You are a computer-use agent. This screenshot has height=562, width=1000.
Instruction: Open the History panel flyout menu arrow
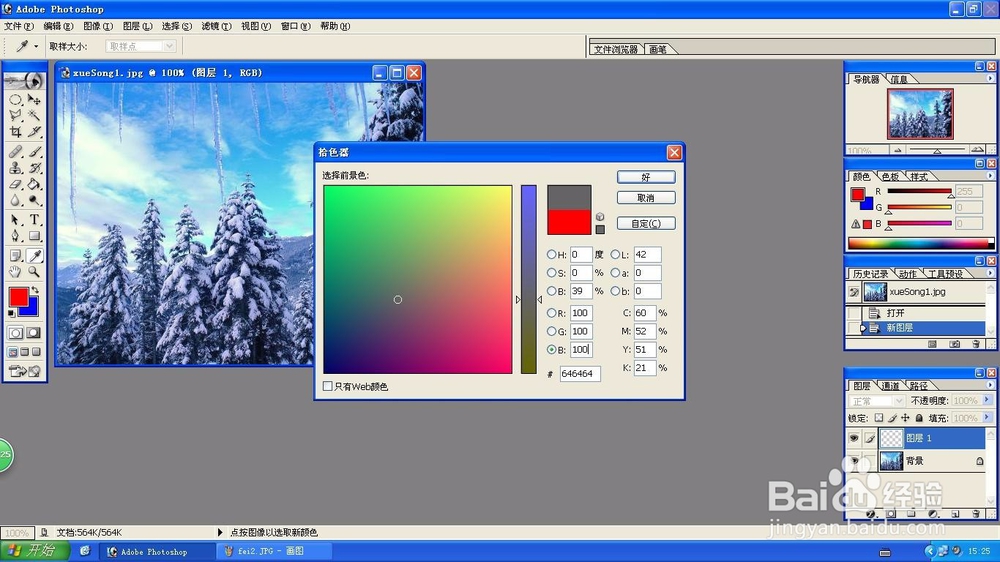click(990, 273)
